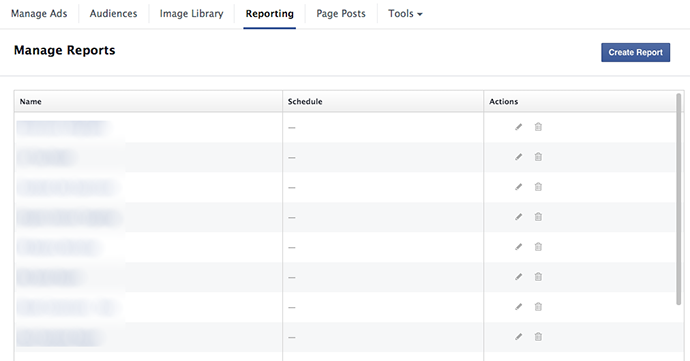Go to the Image Library tab
Image resolution: width=690 pixels, height=361 pixels.
point(191,14)
